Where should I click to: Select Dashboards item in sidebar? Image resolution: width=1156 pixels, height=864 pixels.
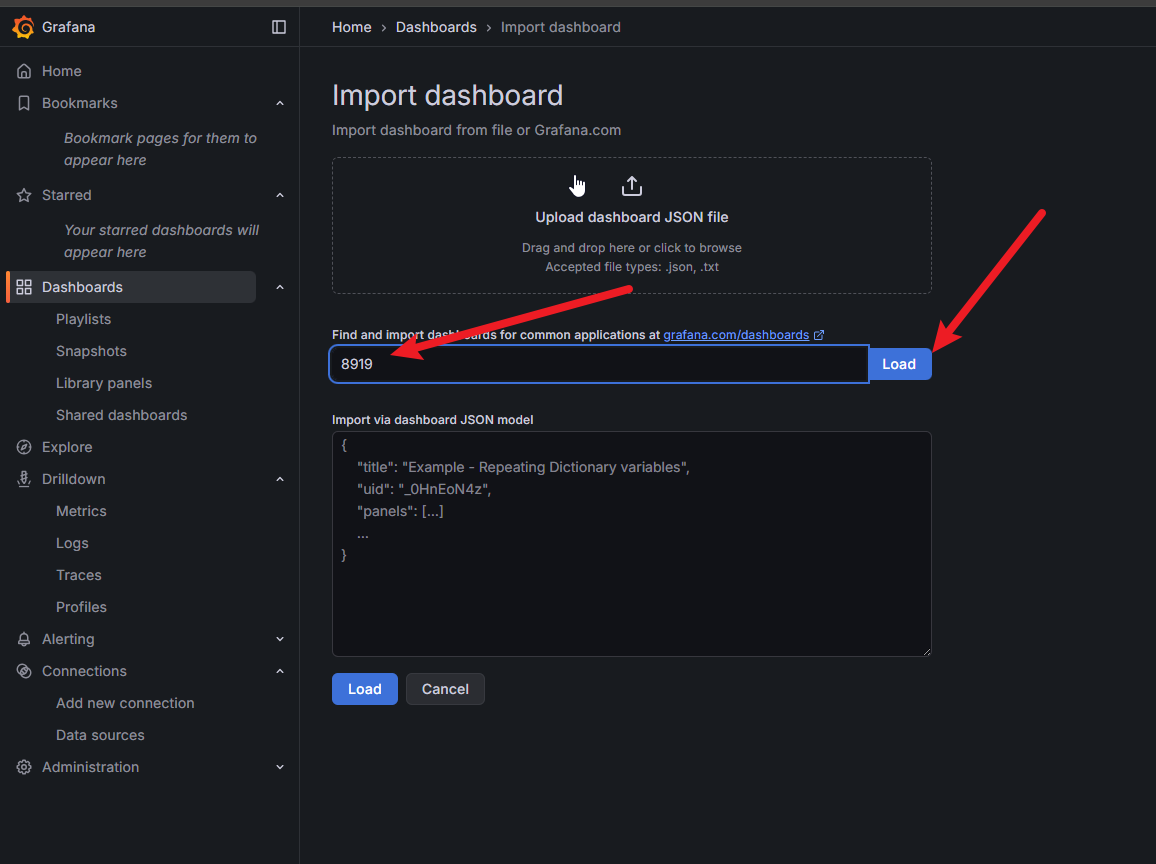coord(131,287)
